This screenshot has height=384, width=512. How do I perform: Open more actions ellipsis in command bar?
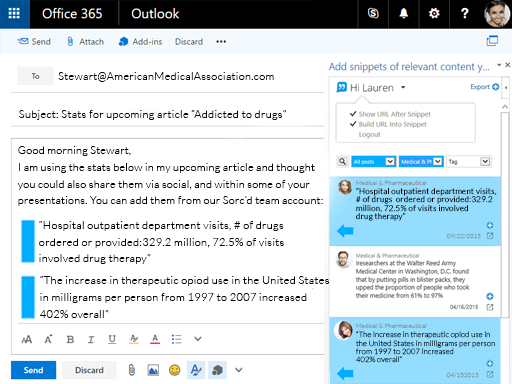pyautogui.click(x=221, y=42)
